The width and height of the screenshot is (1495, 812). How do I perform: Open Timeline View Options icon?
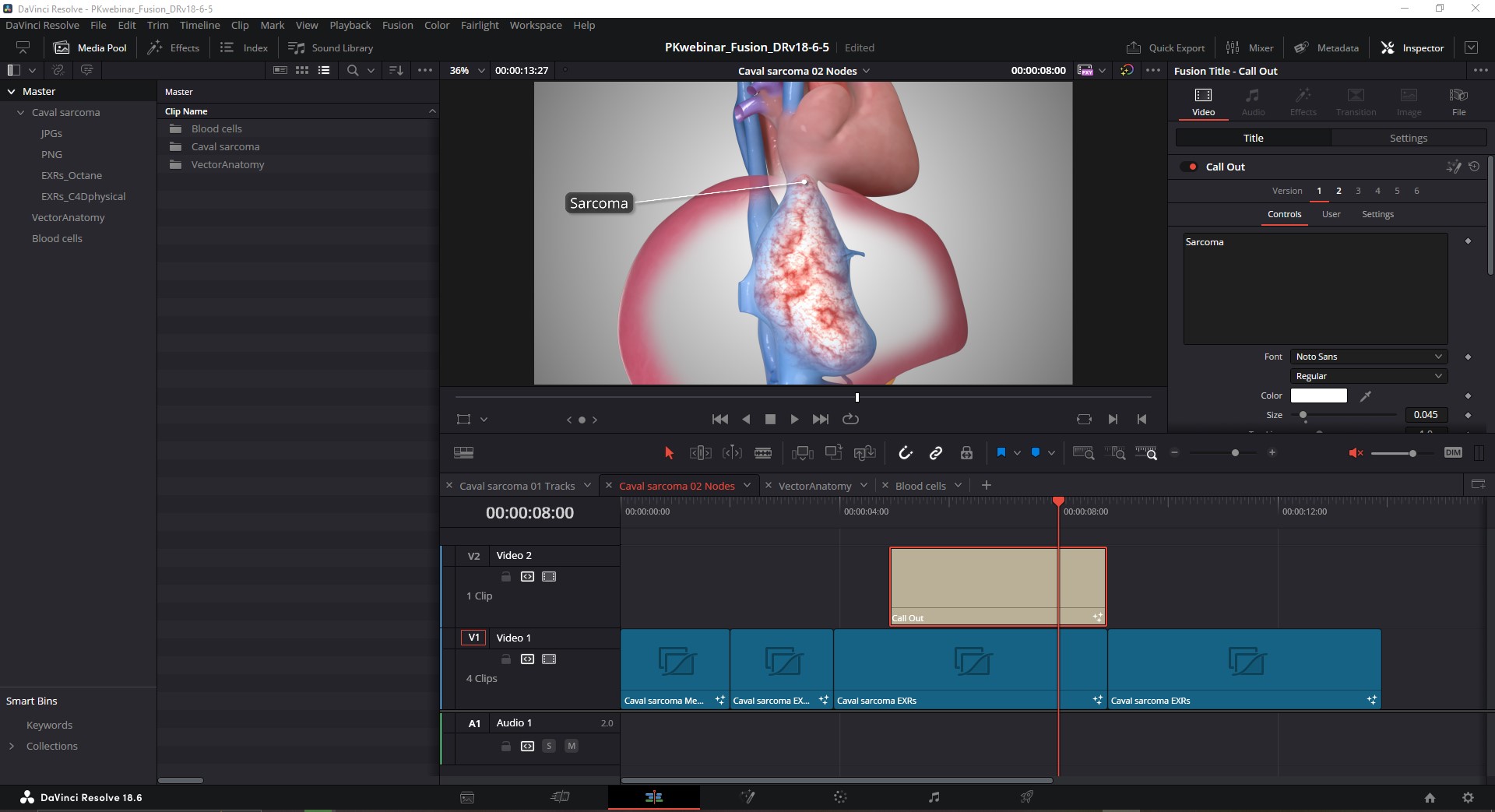click(x=463, y=452)
